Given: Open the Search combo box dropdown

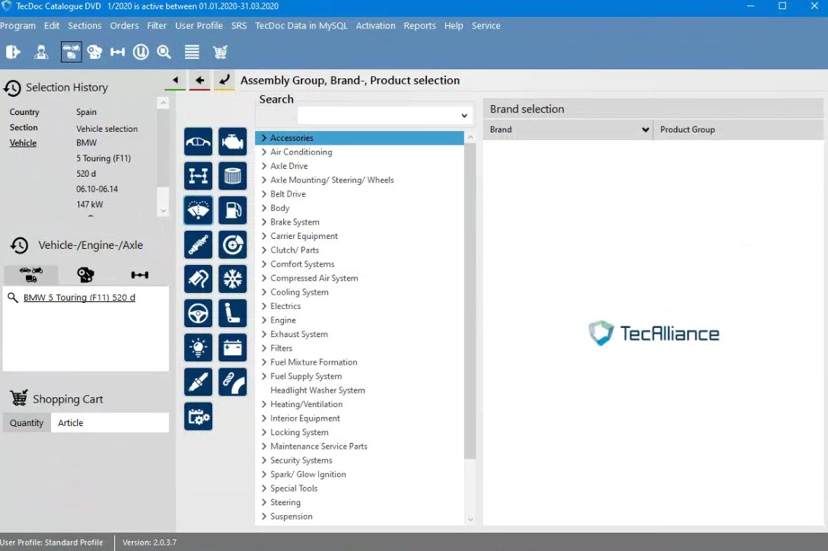Looking at the screenshot, I should coord(464,116).
